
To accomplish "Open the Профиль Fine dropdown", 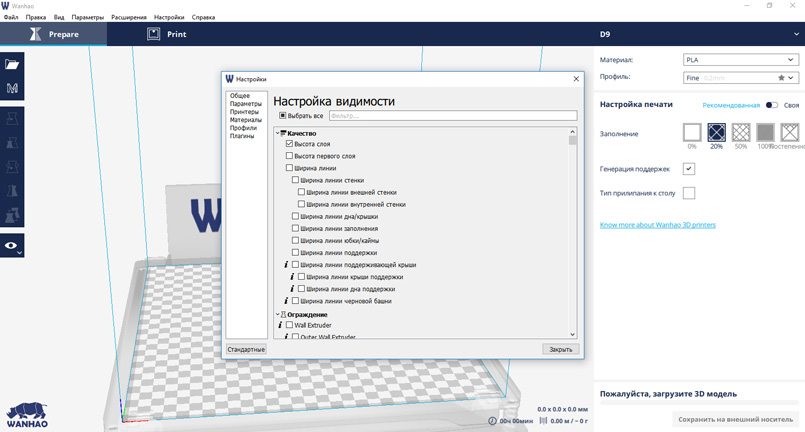I will click(x=741, y=78).
